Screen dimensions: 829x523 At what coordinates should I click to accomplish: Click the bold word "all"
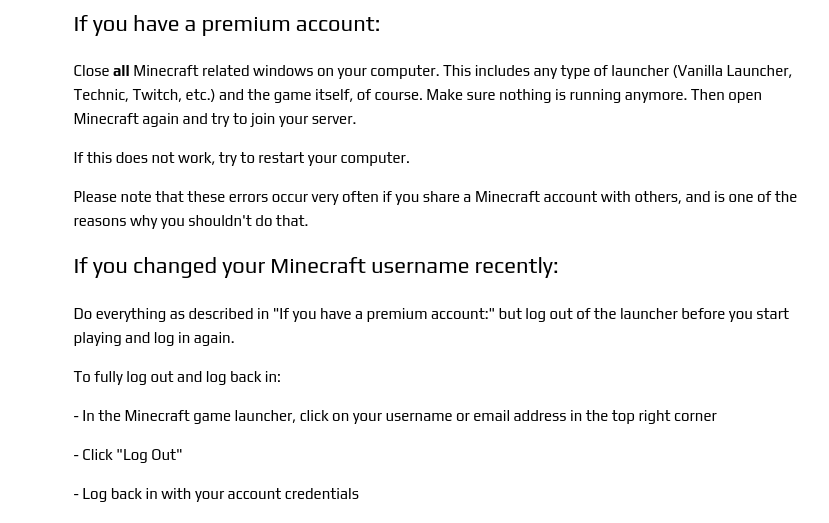(x=121, y=71)
